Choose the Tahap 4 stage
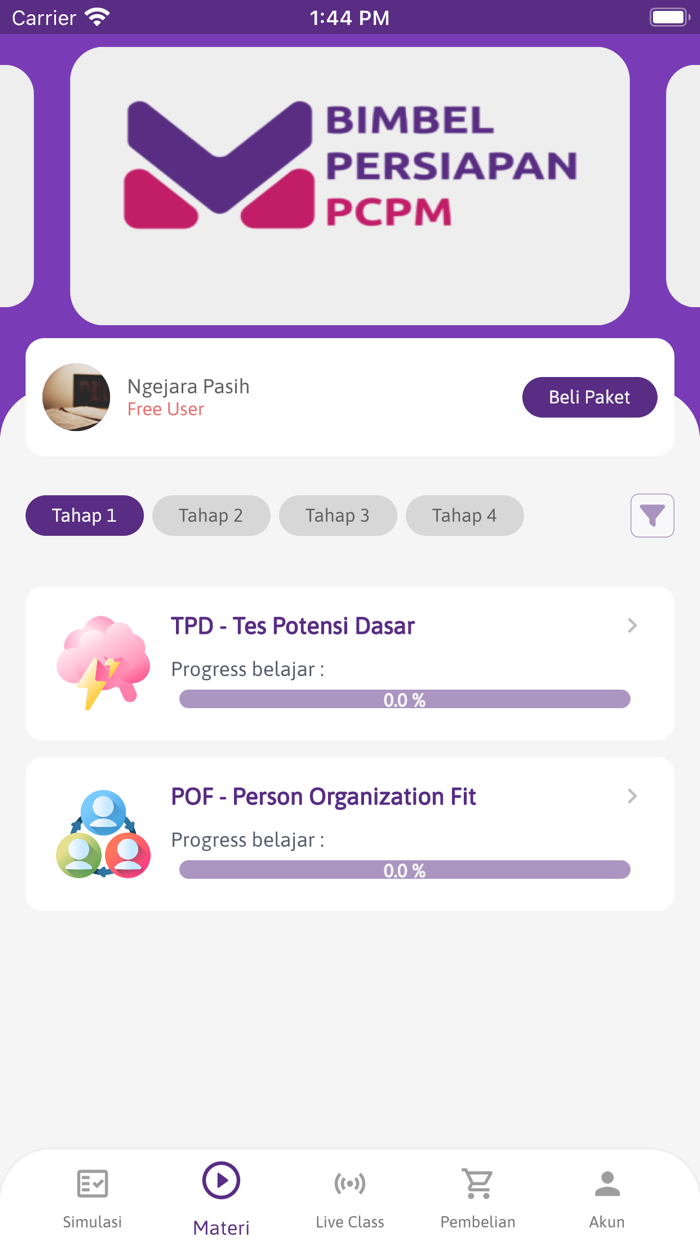This screenshot has height=1244, width=700. [465, 516]
